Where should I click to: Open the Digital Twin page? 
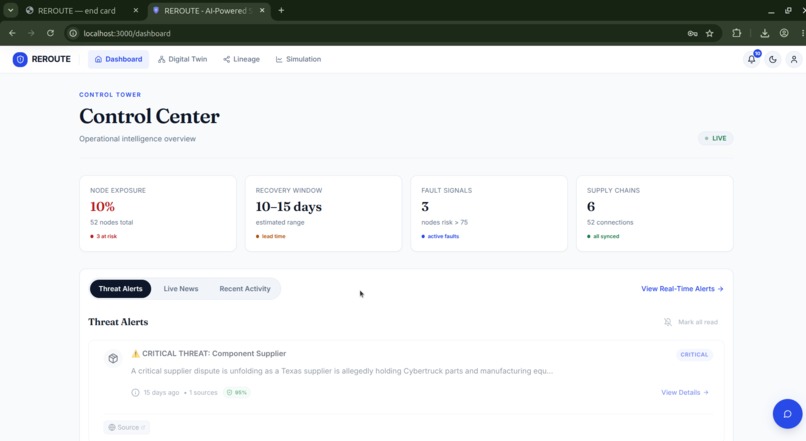coord(182,60)
